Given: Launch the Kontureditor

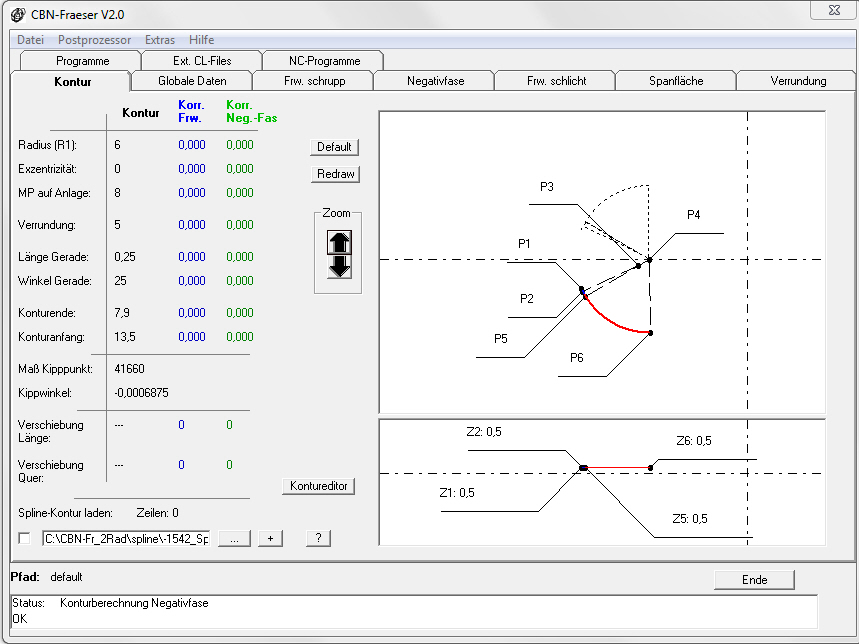Looking at the screenshot, I should (x=318, y=486).
